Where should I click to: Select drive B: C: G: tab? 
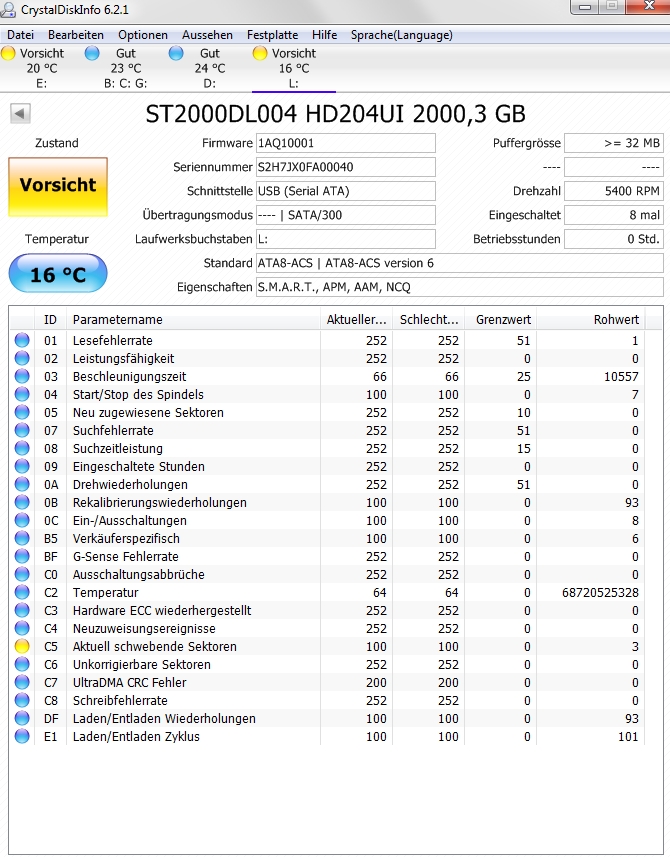point(125,68)
